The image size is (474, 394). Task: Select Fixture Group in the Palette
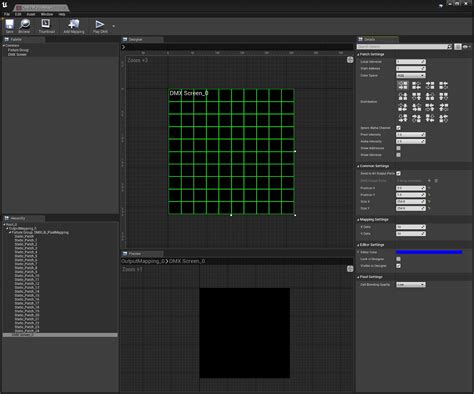pyautogui.click(x=18, y=50)
